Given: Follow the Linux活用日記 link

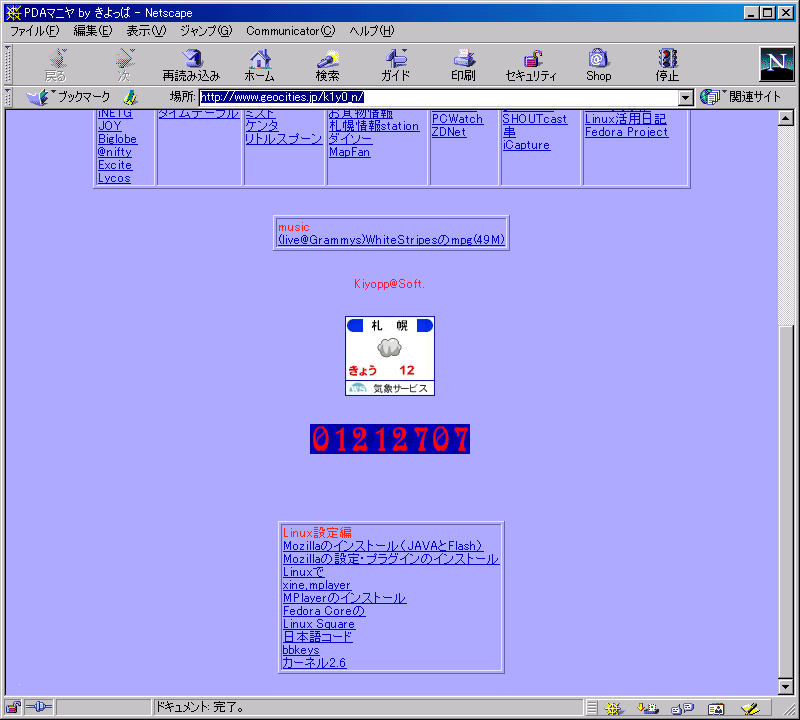Looking at the screenshot, I should click(626, 119).
